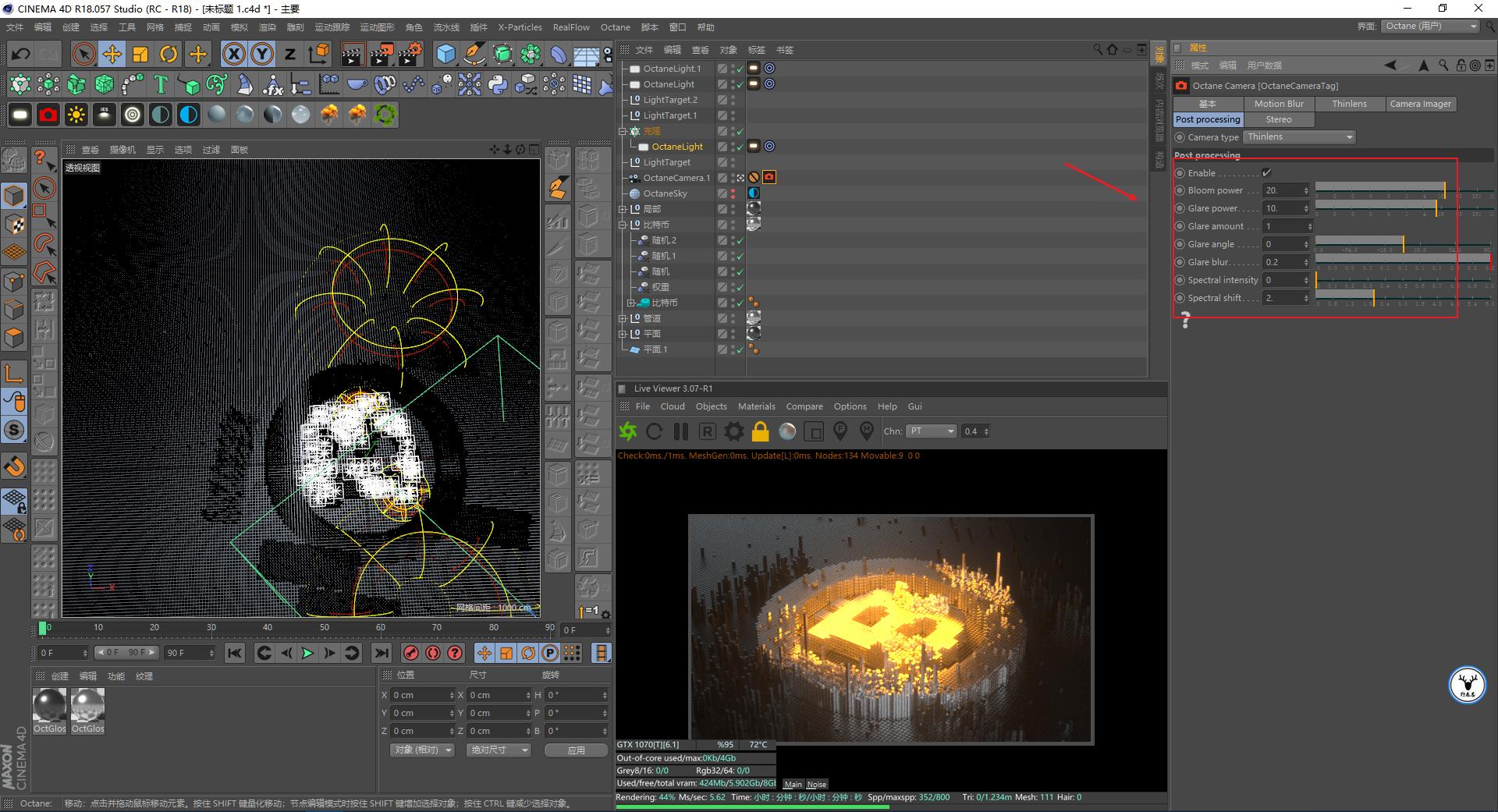The image size is (1498, 812).
Task: Play the timeline animation forward
Action: click(x=307, y=653)
